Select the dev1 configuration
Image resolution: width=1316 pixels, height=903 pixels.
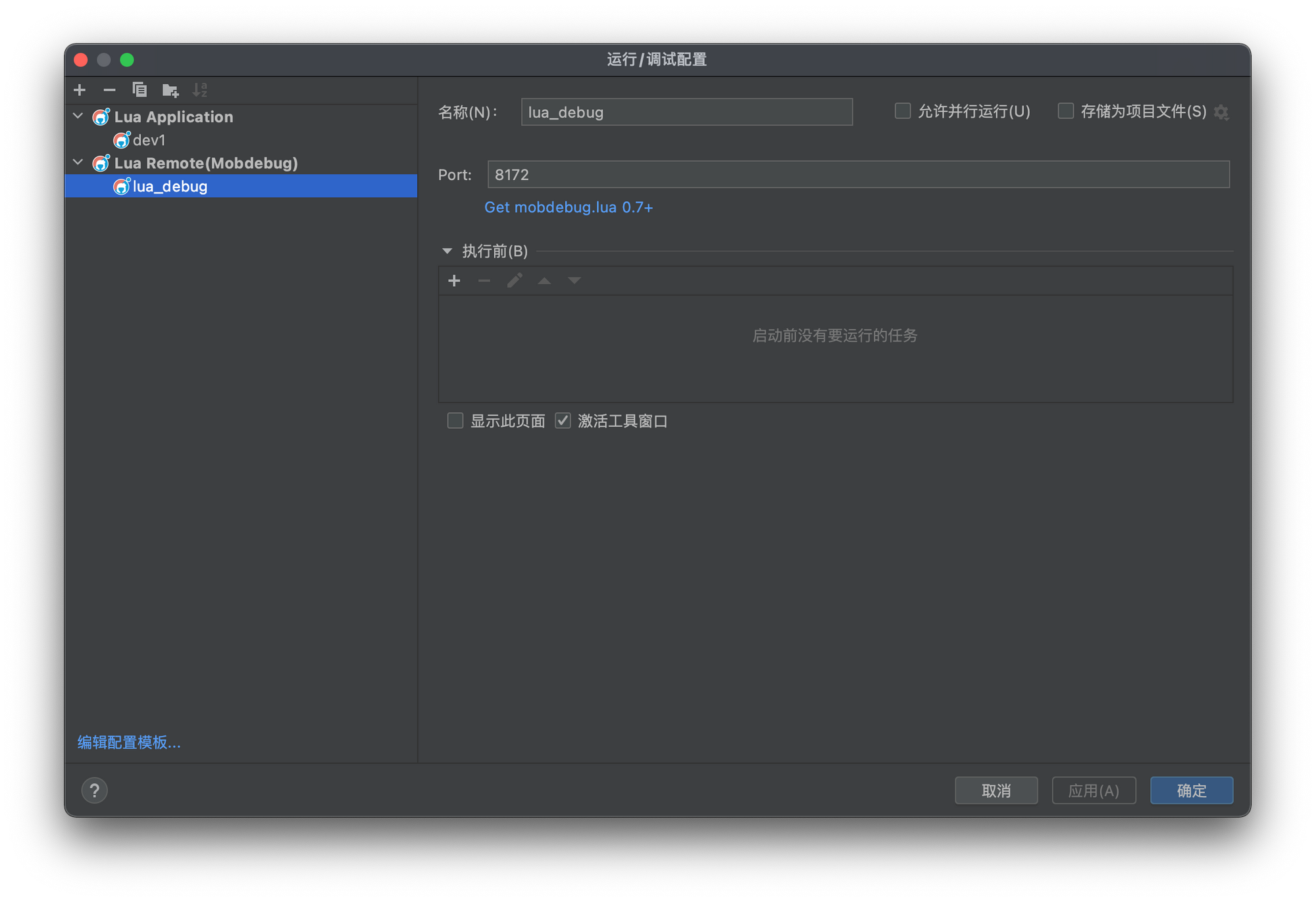coord(149,140)
